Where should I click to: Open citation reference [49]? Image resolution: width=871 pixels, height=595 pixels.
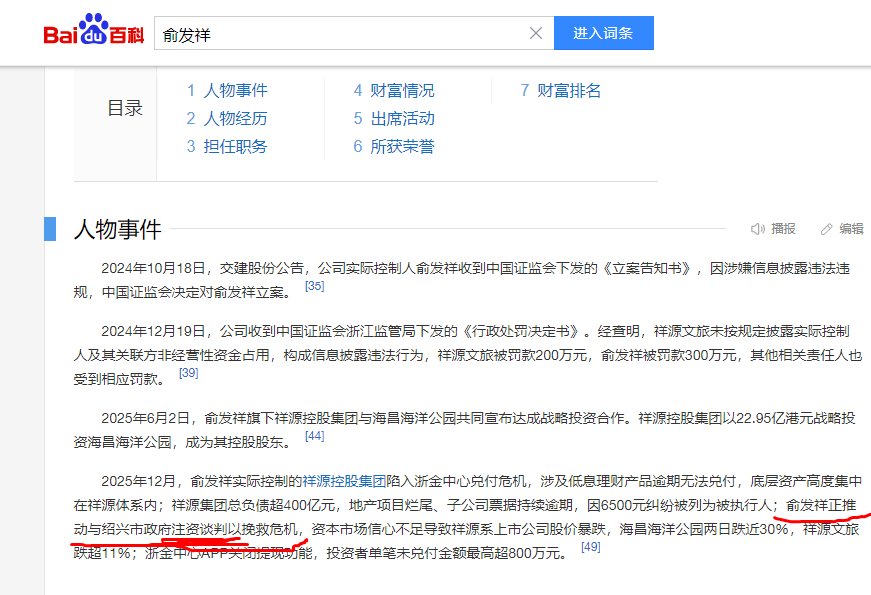tap(590, 547)
